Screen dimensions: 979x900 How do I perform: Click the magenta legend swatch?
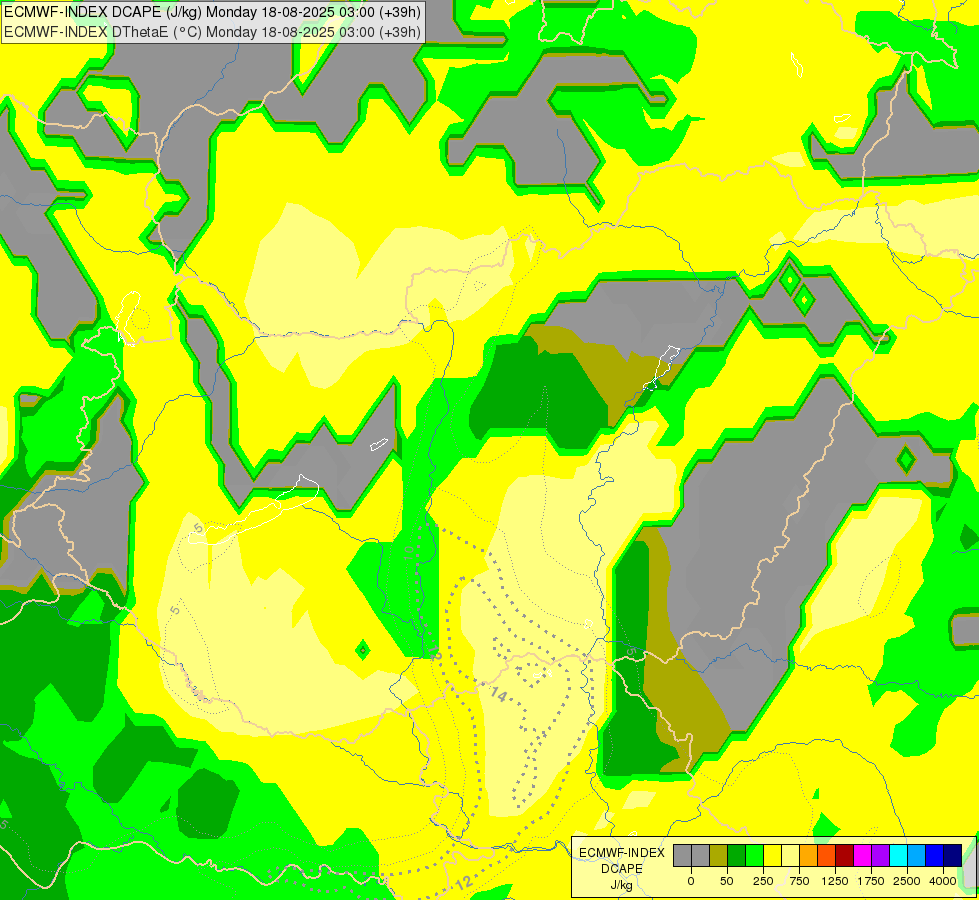(862, 855)
